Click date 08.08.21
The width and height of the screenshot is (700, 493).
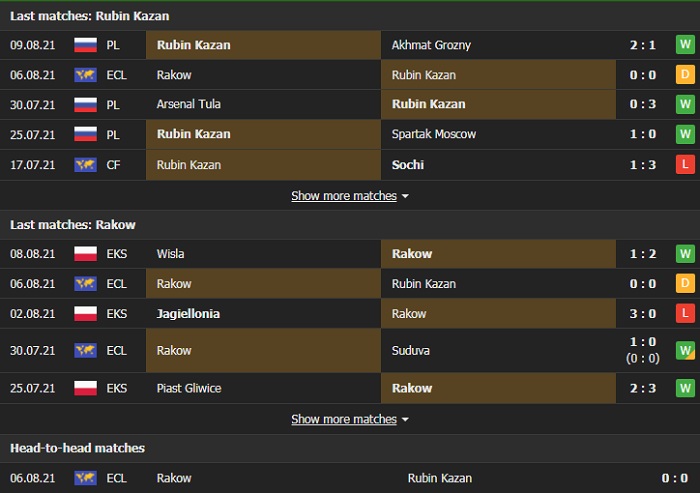coord(33,254)
